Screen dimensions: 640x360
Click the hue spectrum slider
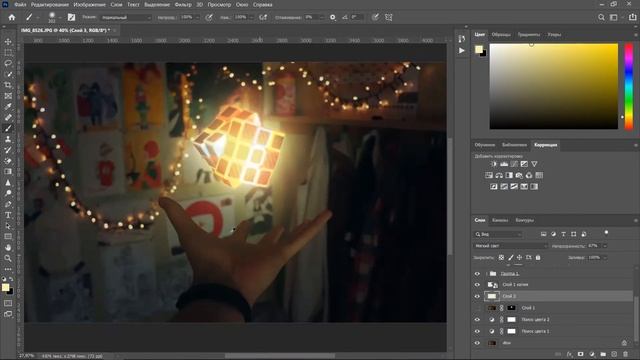point(629,86)
